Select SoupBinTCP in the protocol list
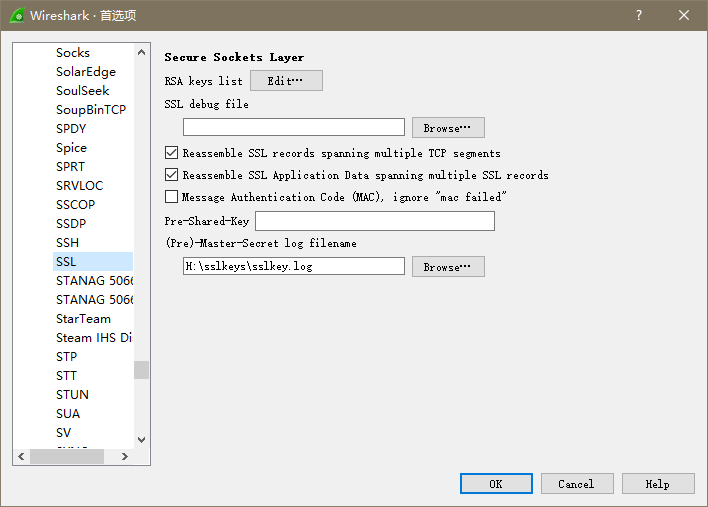708x507 pixels. (90, 110)
